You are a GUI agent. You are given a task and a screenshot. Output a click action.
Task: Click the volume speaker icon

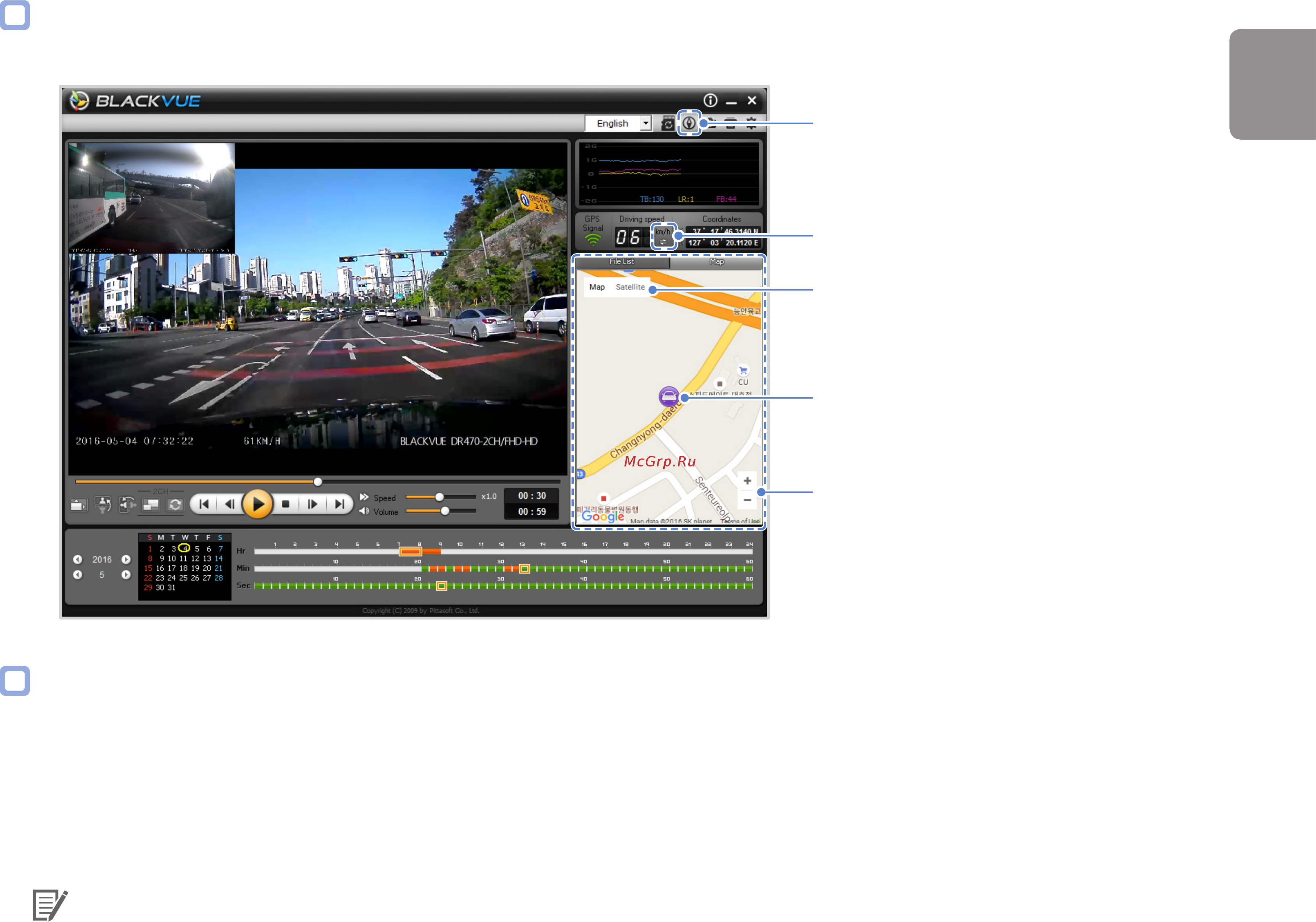coord(364,511)
